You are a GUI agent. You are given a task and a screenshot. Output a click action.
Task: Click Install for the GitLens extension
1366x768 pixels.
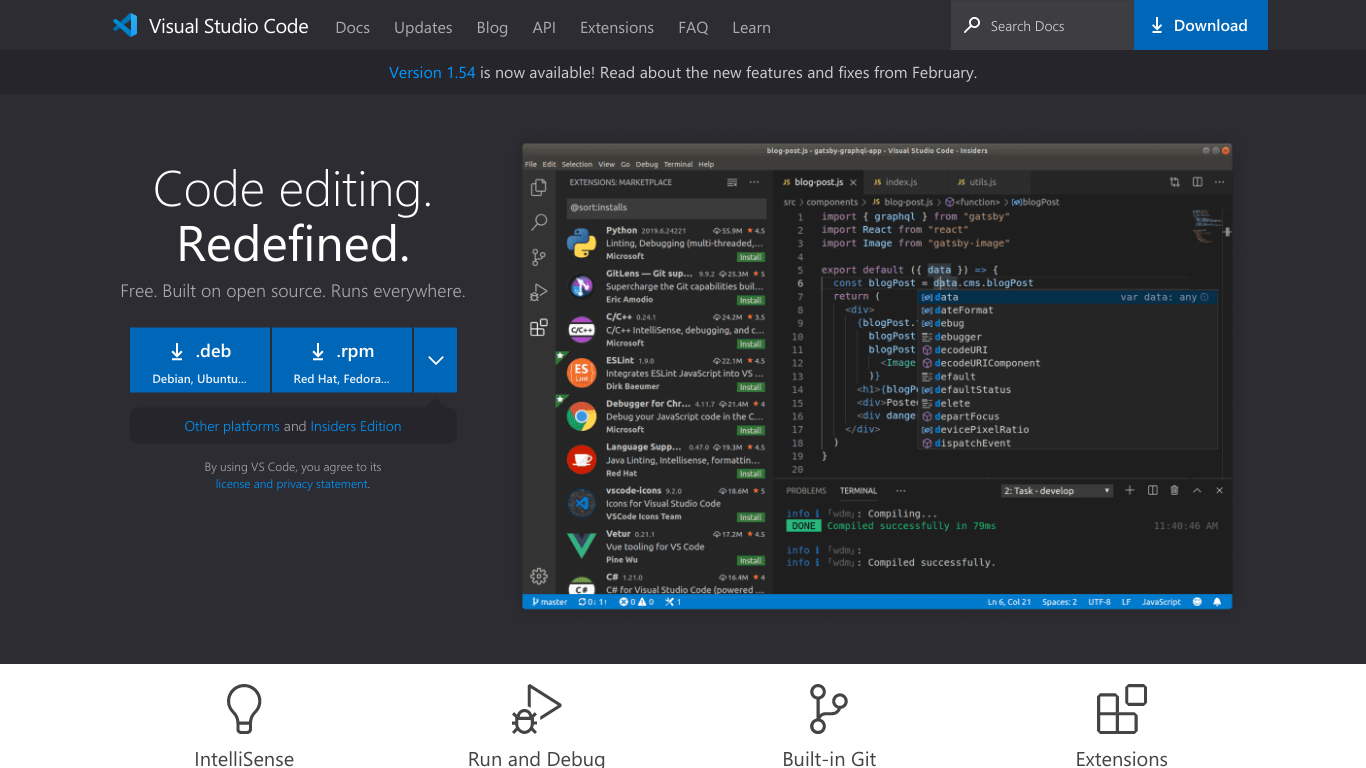pos(751,300)
